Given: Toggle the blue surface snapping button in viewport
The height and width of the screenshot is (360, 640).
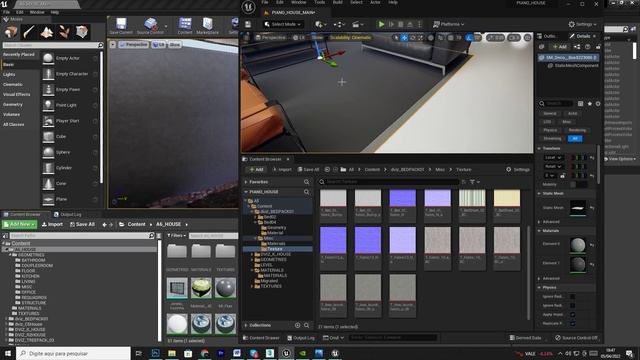Looking at the screenshot, I should coord(469,38).
